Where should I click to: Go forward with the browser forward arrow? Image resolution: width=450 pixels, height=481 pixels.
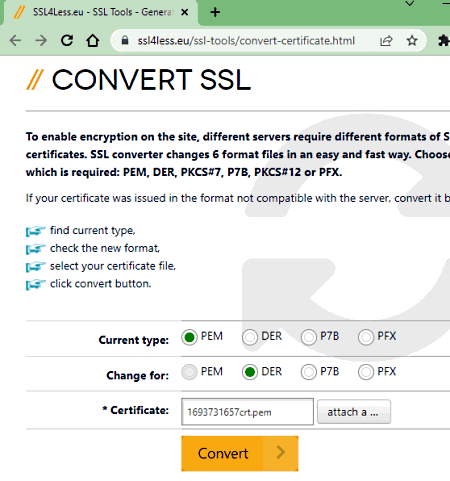point(41,41)
